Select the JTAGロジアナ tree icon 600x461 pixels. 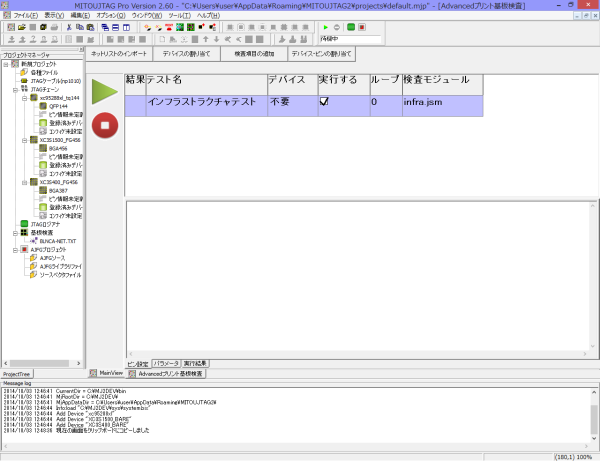click(x=25, y=223)
